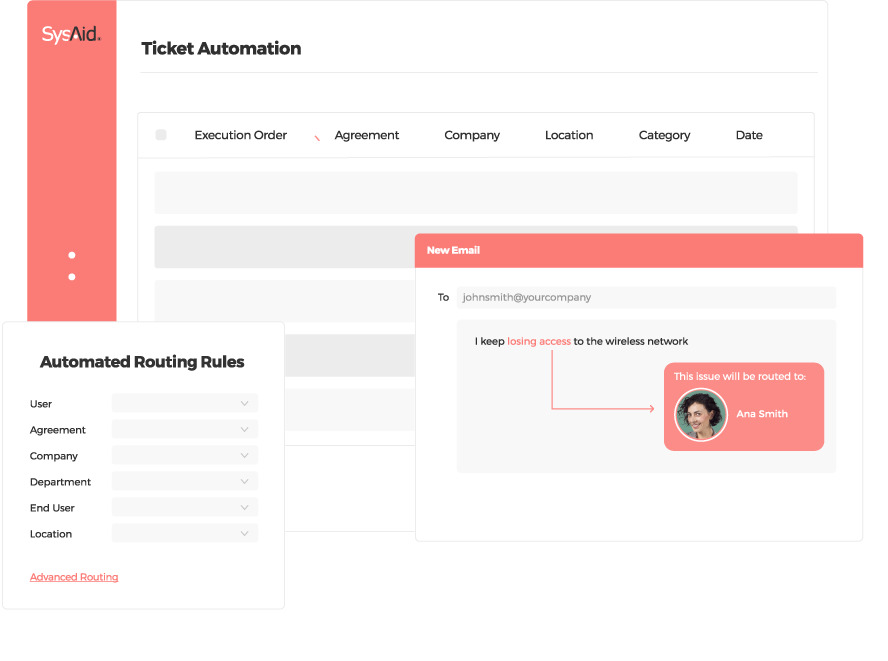The width and height of the screenshot is (888, 661).
Task: Sort by Execution Order column
Action: click(x=241, y=135)
